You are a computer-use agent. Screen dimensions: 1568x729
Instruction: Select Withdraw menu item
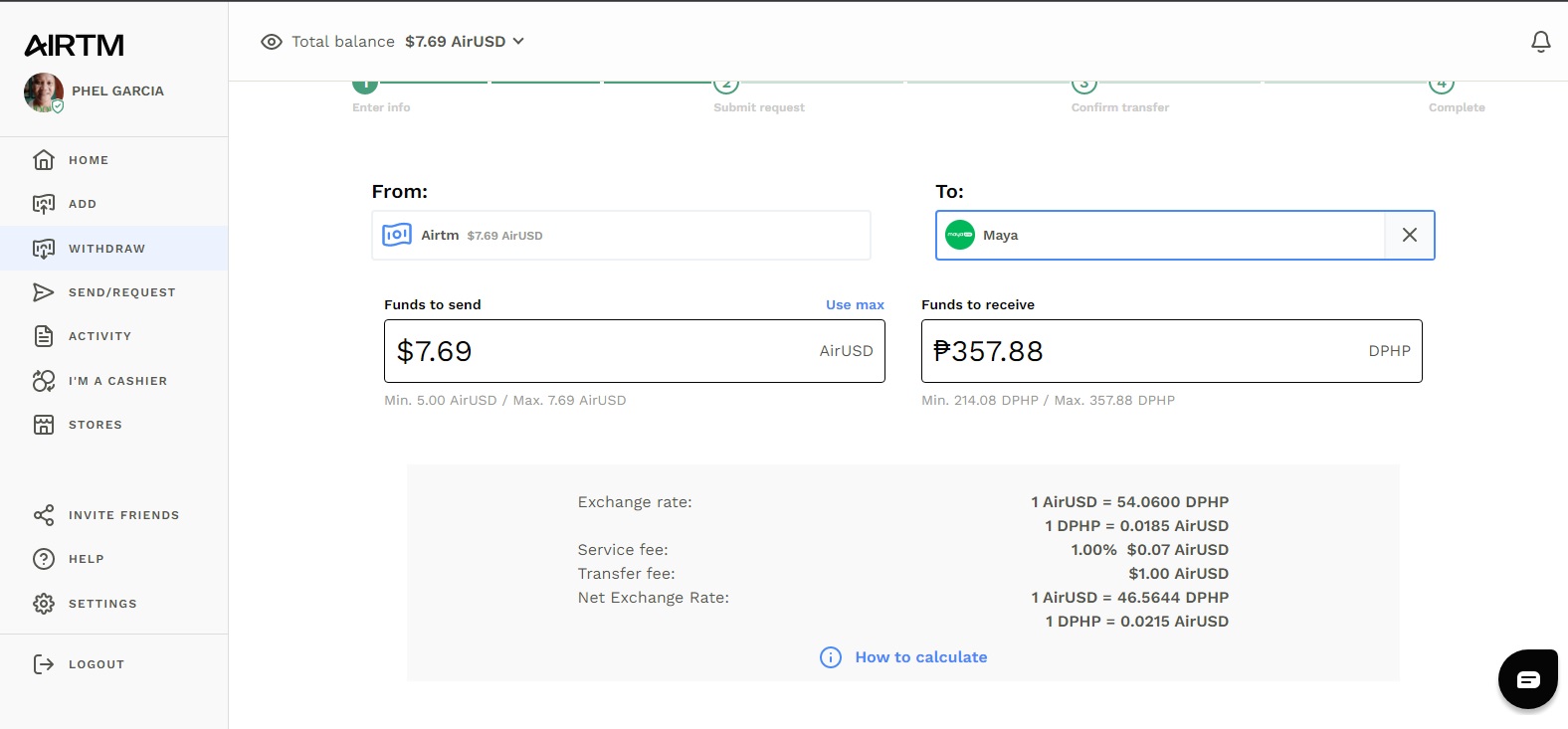(x=113, y=249)
